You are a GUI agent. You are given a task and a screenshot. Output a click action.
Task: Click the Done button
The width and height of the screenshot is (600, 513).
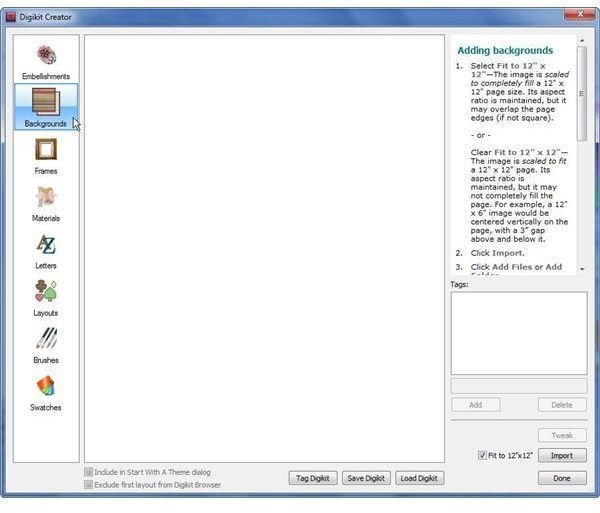[562, 478]
